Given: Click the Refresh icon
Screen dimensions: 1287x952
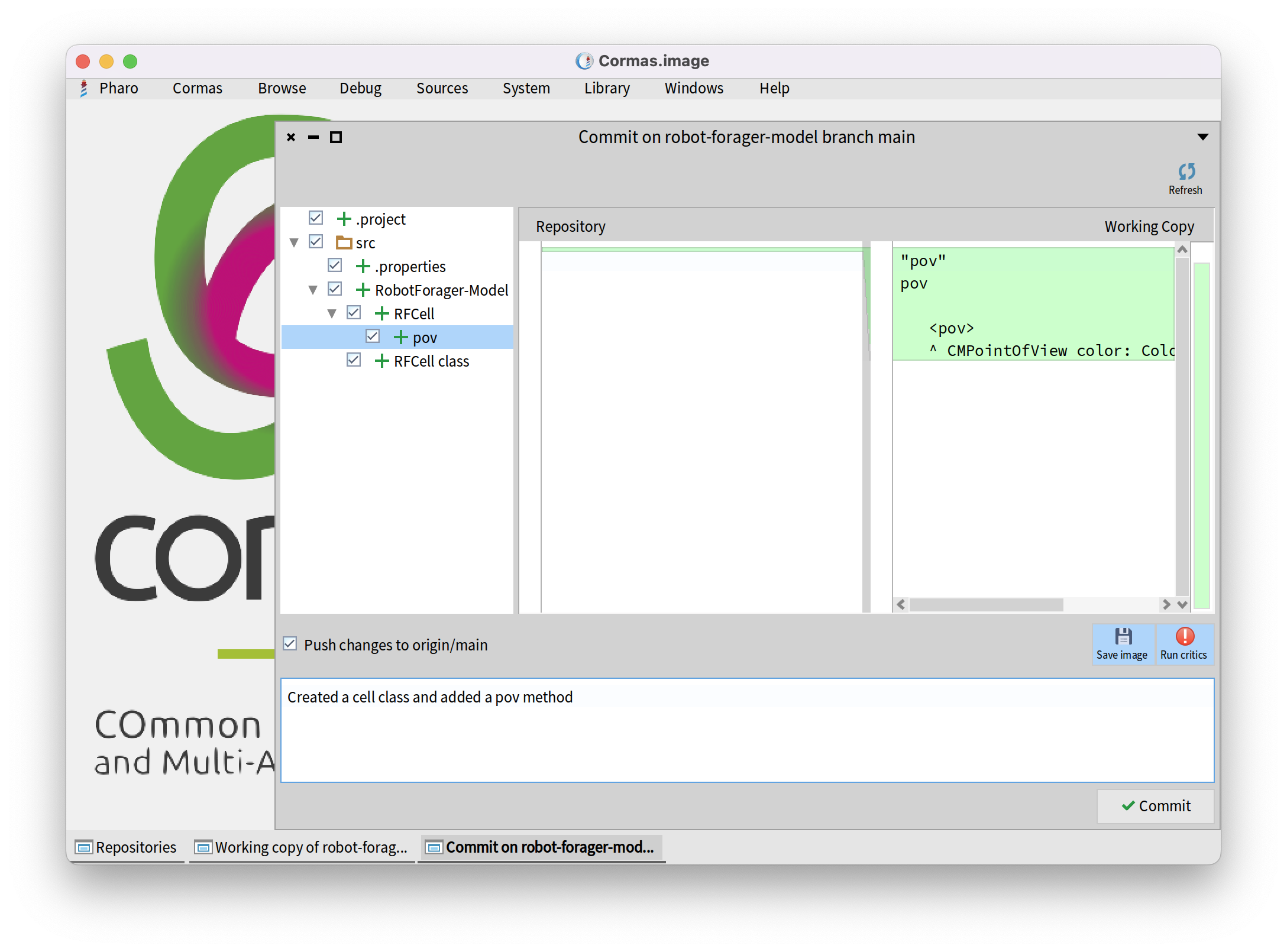Looking at the screenshot, I should coord(1186,171).
